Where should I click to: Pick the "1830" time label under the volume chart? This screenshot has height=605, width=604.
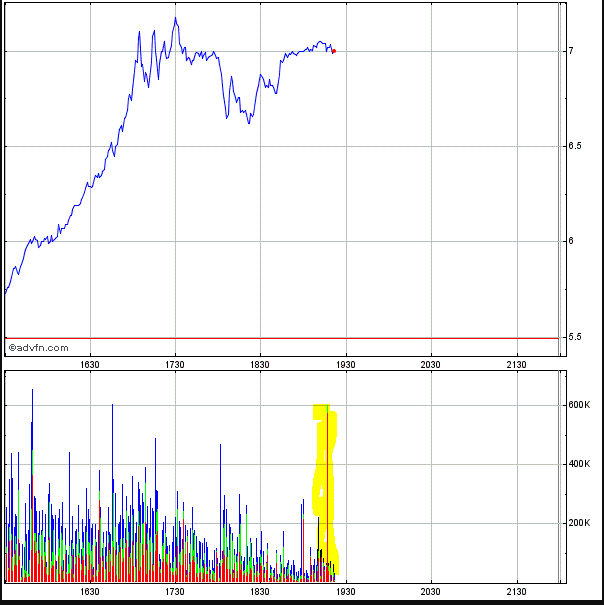[x=260, y=591]
